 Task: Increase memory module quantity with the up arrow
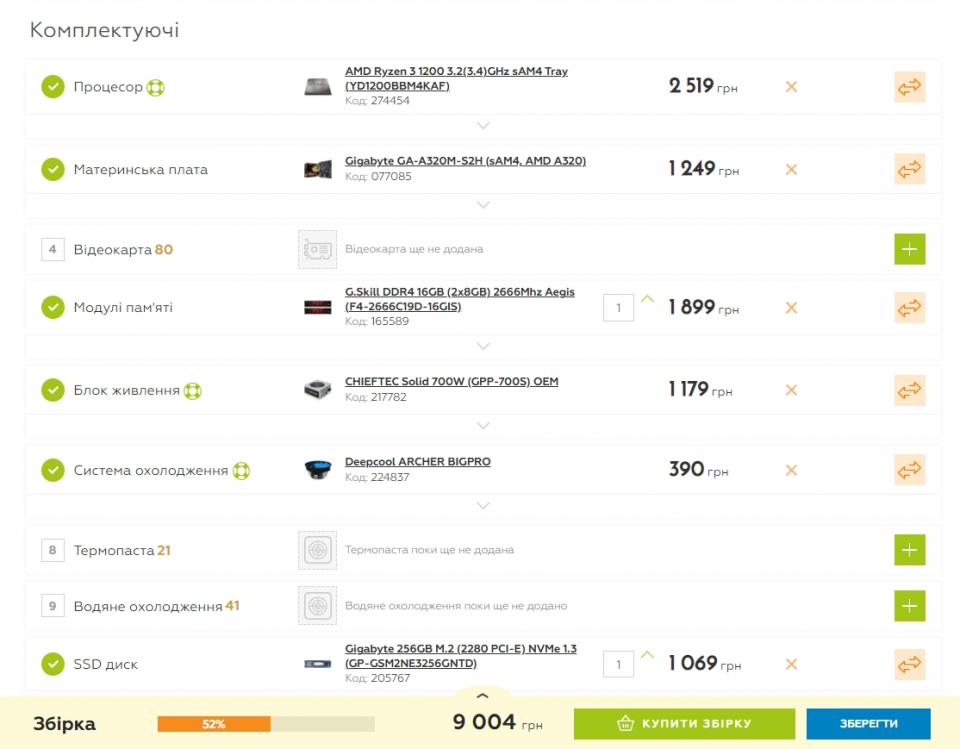(x=647, y=298)
